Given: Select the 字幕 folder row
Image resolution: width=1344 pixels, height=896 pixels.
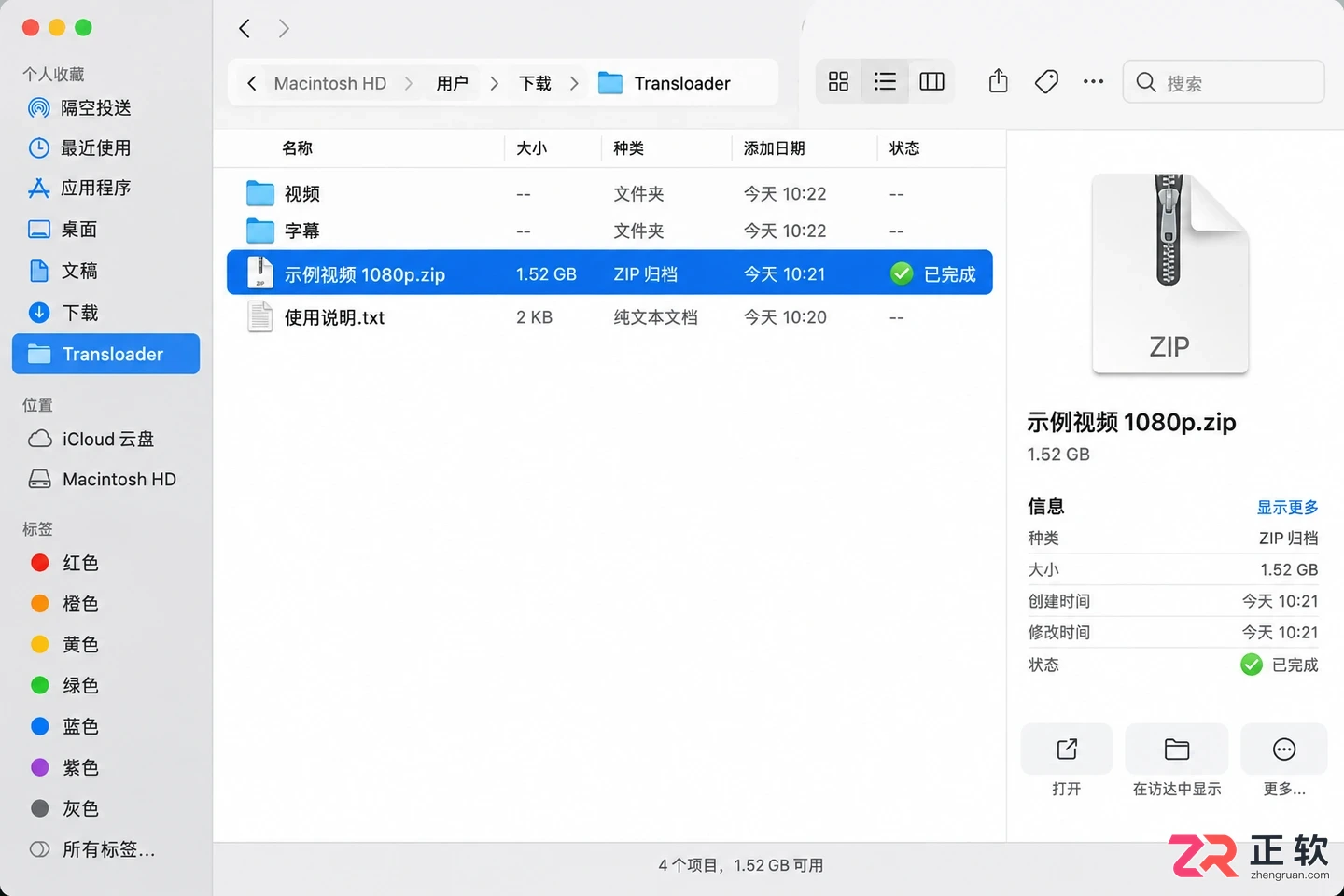Looking at the screenshot, I should click(609, 231).
